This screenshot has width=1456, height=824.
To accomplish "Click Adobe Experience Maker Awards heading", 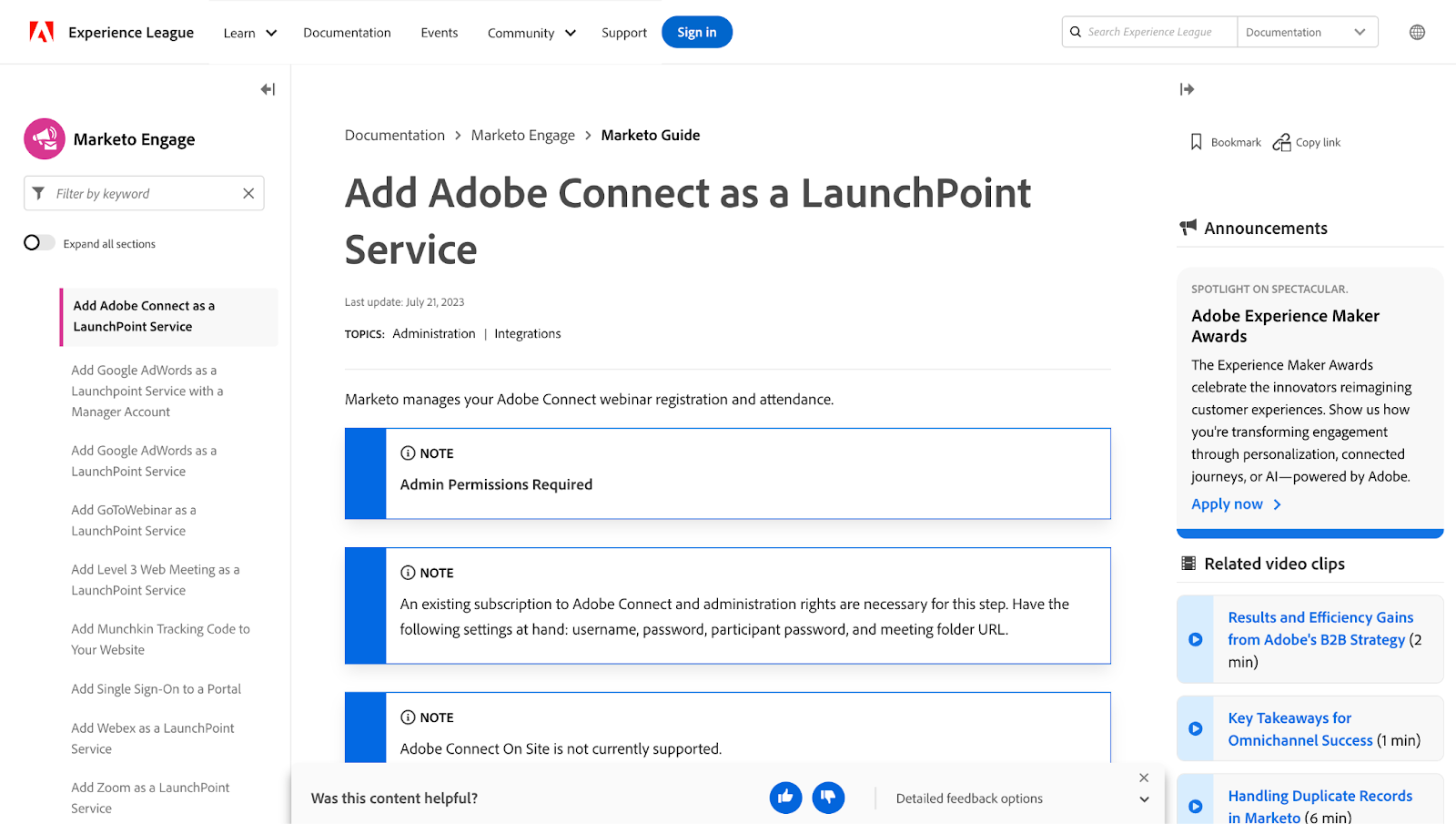I will click(x=1285, y=326).
